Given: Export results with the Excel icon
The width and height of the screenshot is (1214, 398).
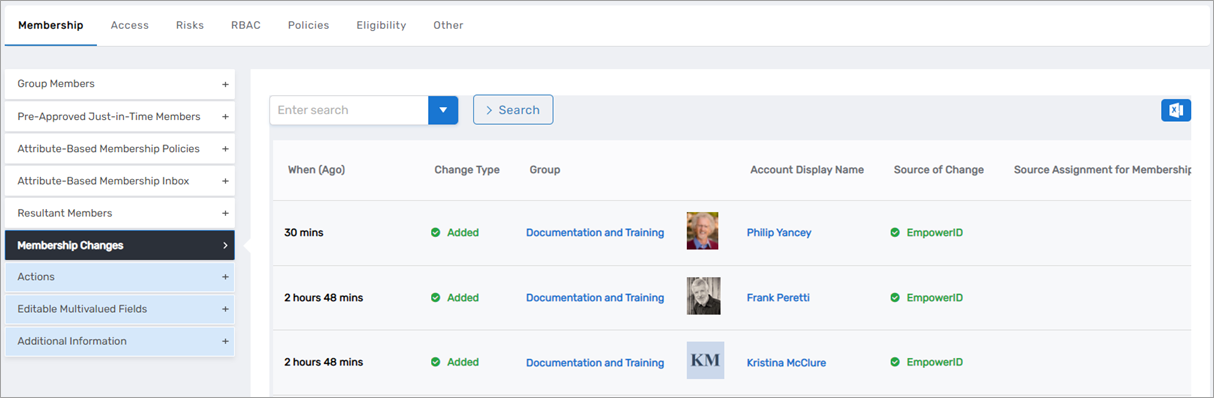Looking at the screenshot, I should click(x=1176, y=110).
